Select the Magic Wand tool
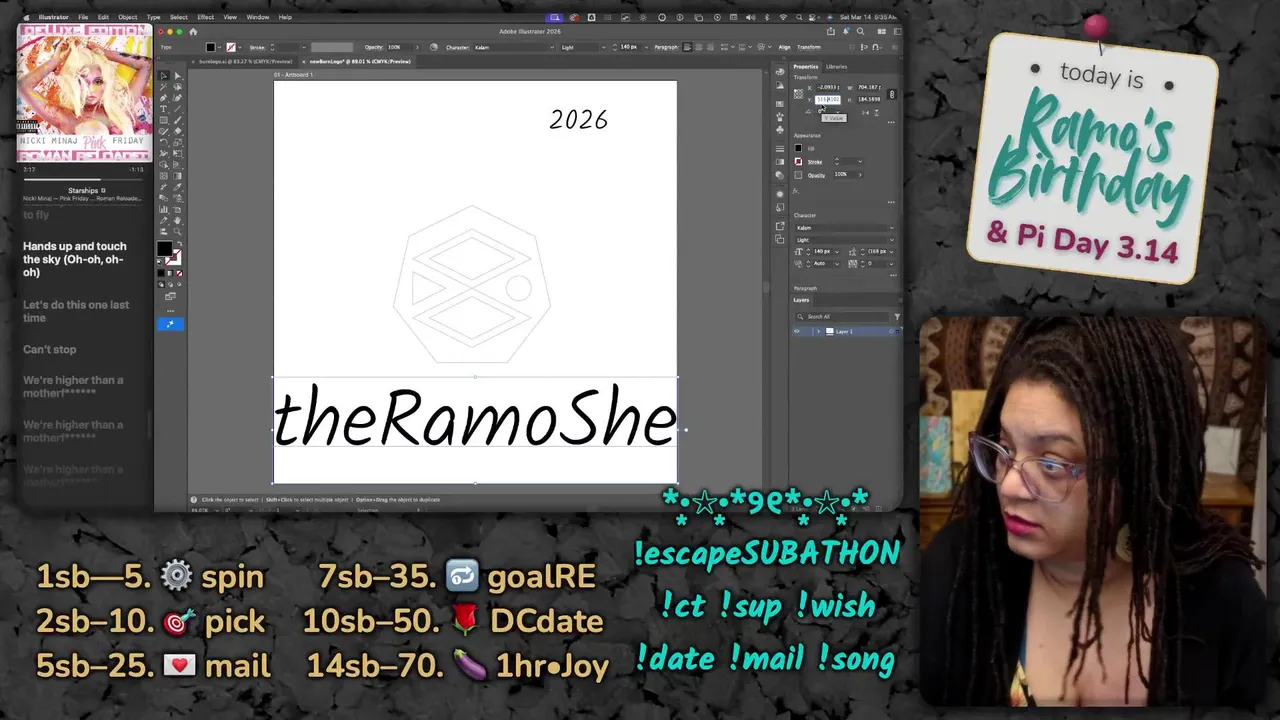Image resolution: width=1280 pixels, height=720 pixels. point(164,87)
